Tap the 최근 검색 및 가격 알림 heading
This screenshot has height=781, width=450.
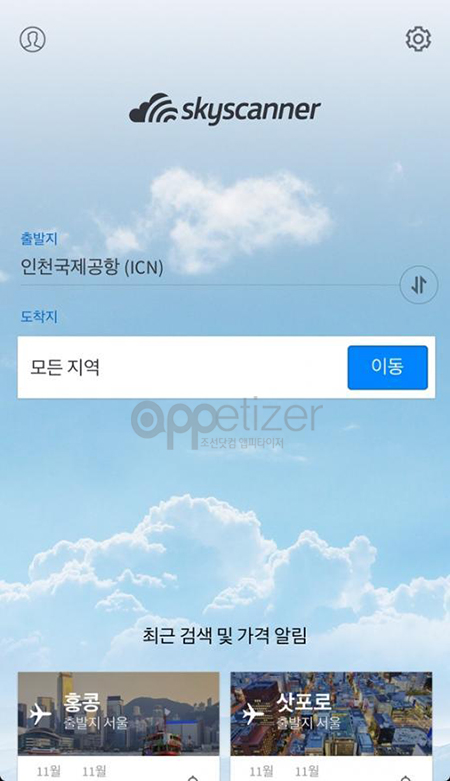point(225,636)
